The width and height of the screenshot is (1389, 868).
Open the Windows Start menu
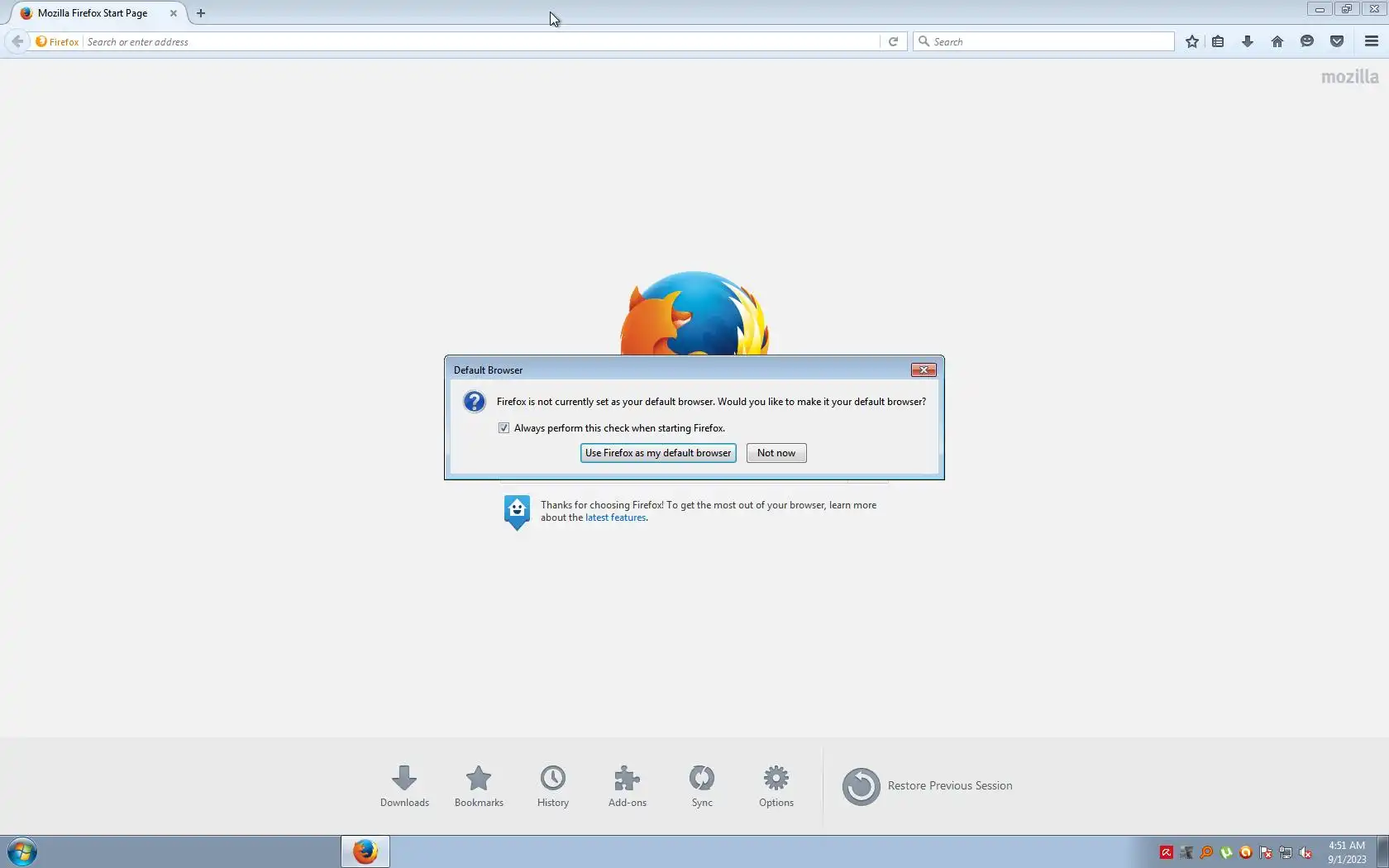[22, 851]
